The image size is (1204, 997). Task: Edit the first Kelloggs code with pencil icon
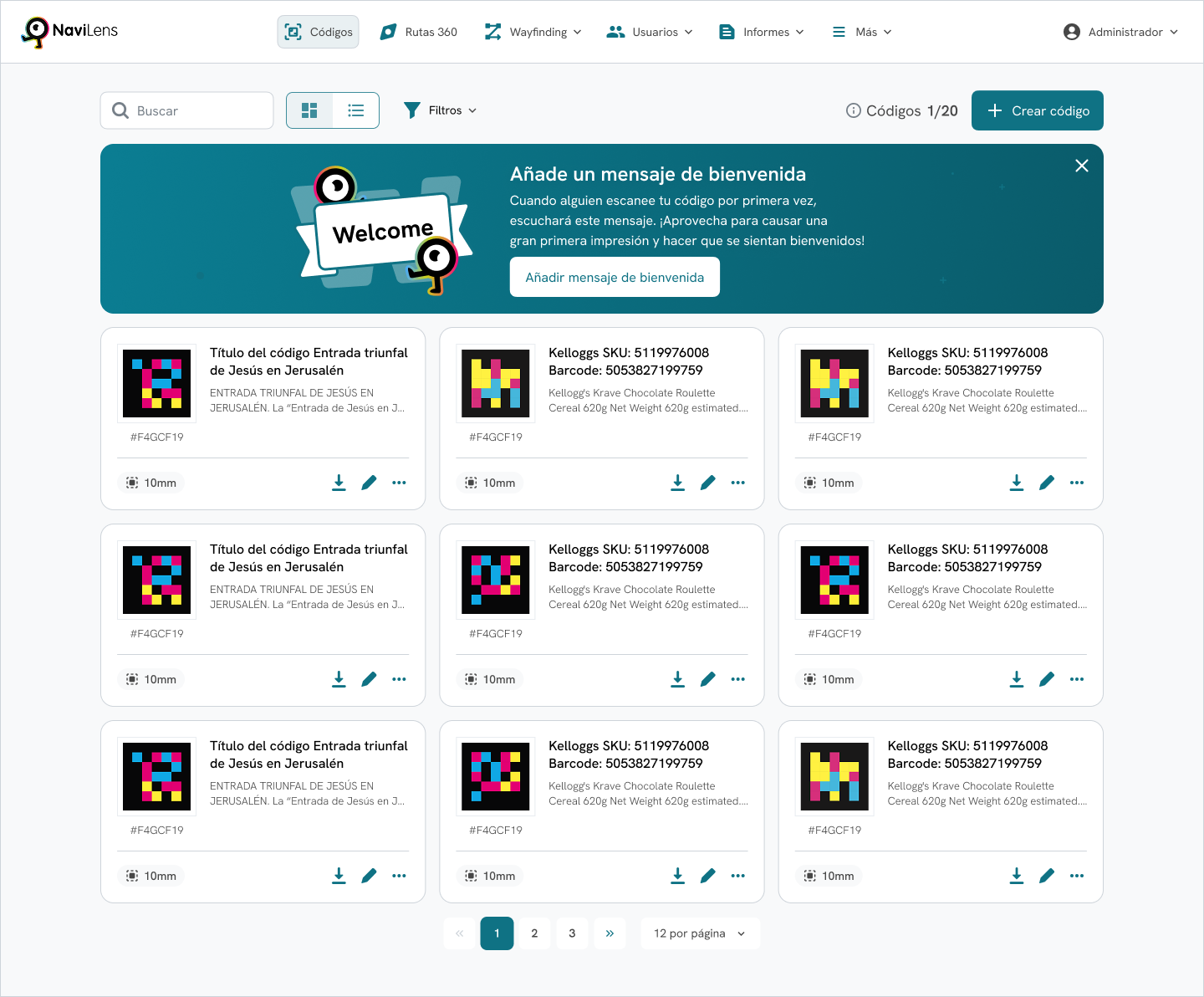coord(707,483)
